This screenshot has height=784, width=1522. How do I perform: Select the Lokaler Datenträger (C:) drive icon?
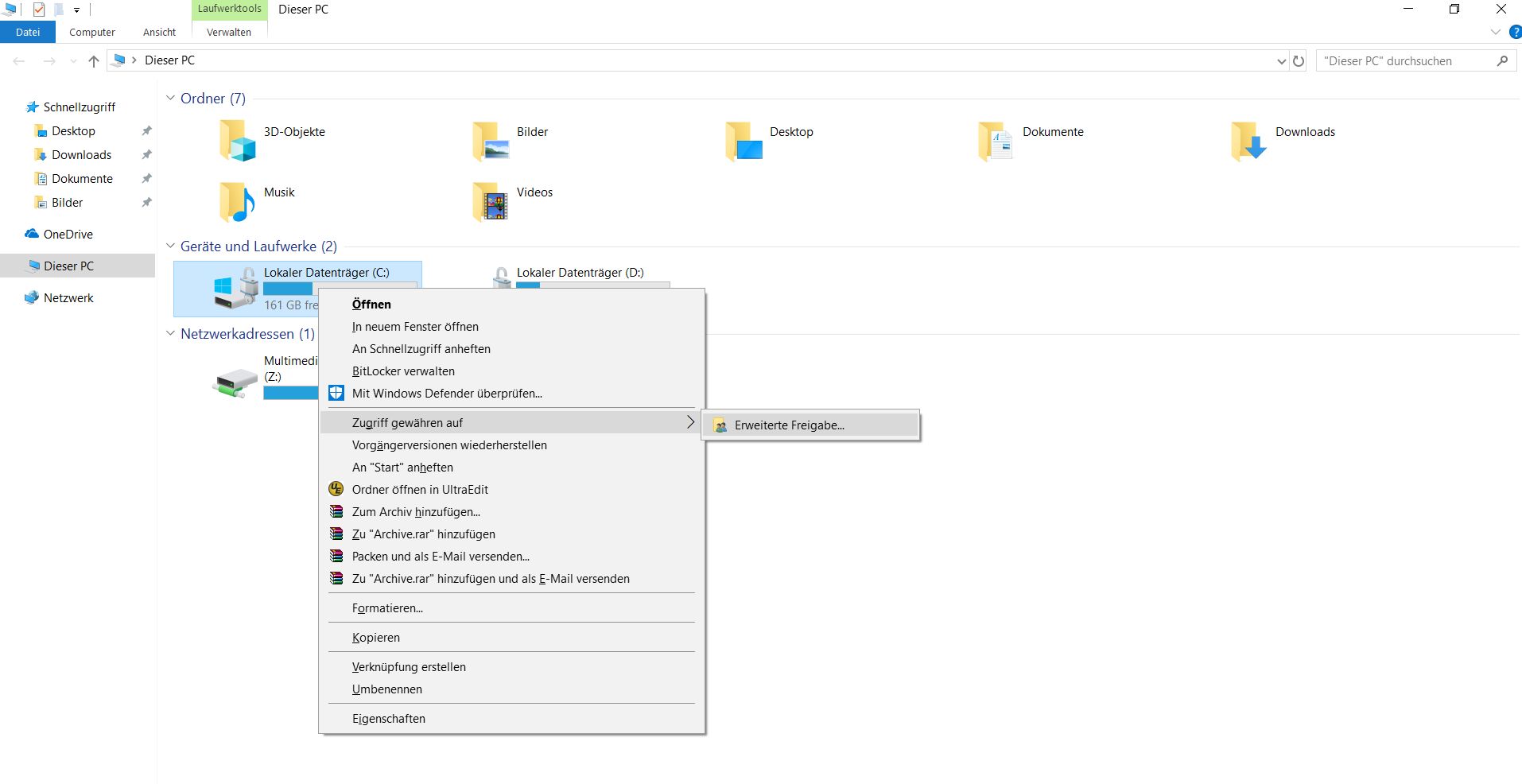click(x=235, y=289)
